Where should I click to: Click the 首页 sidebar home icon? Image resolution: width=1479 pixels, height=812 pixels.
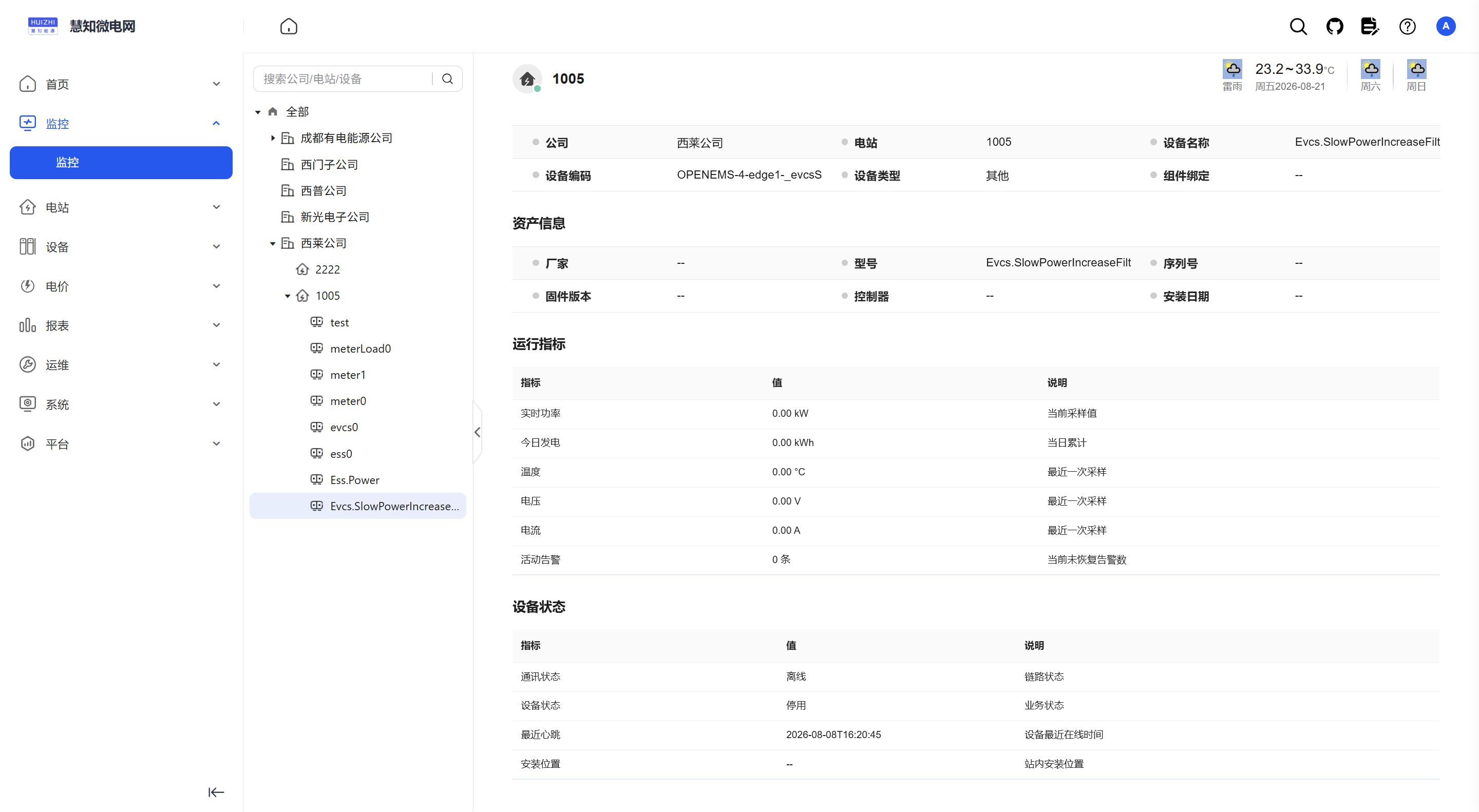click(x=28, y=84)
